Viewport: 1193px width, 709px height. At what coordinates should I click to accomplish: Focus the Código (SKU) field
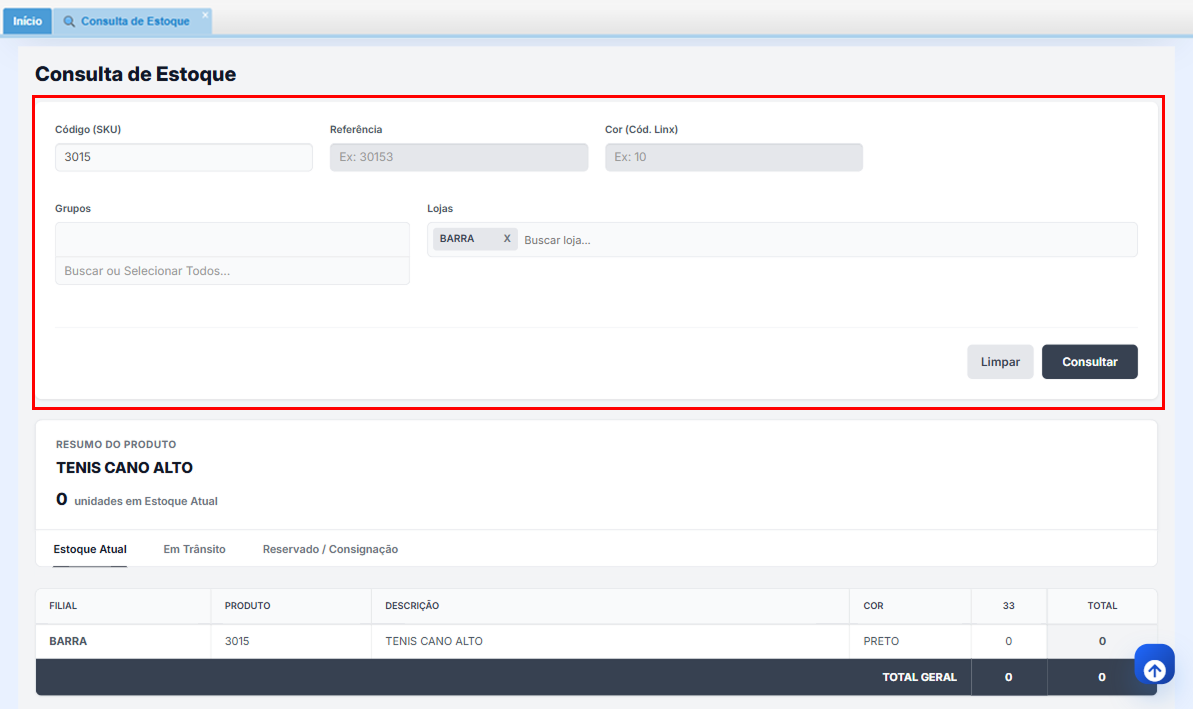pyautogui.click(x=184, y=157)
